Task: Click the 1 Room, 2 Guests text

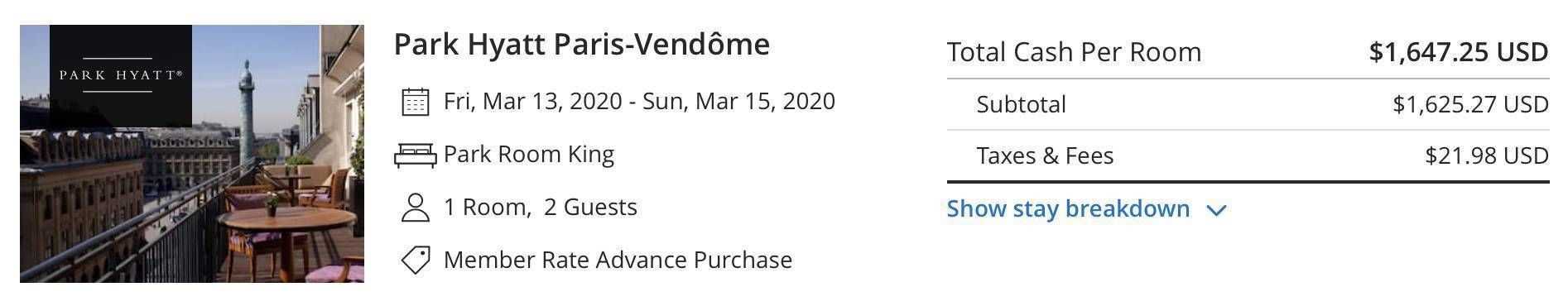Action: click(x=541, y=207)
